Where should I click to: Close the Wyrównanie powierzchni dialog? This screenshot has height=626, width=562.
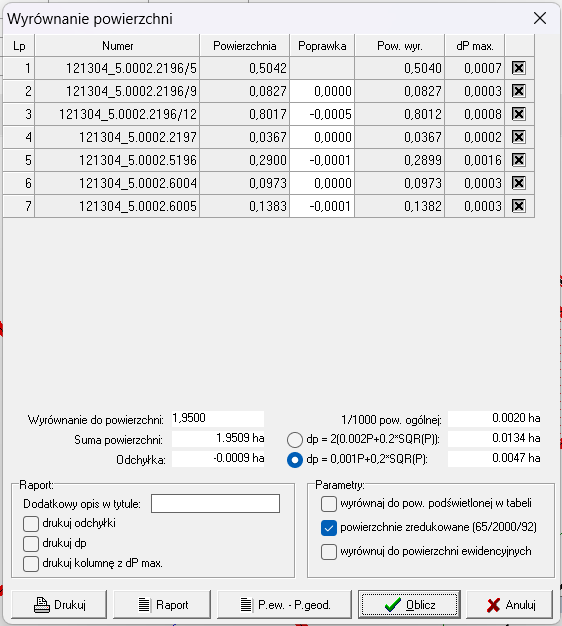pos(540,18)
